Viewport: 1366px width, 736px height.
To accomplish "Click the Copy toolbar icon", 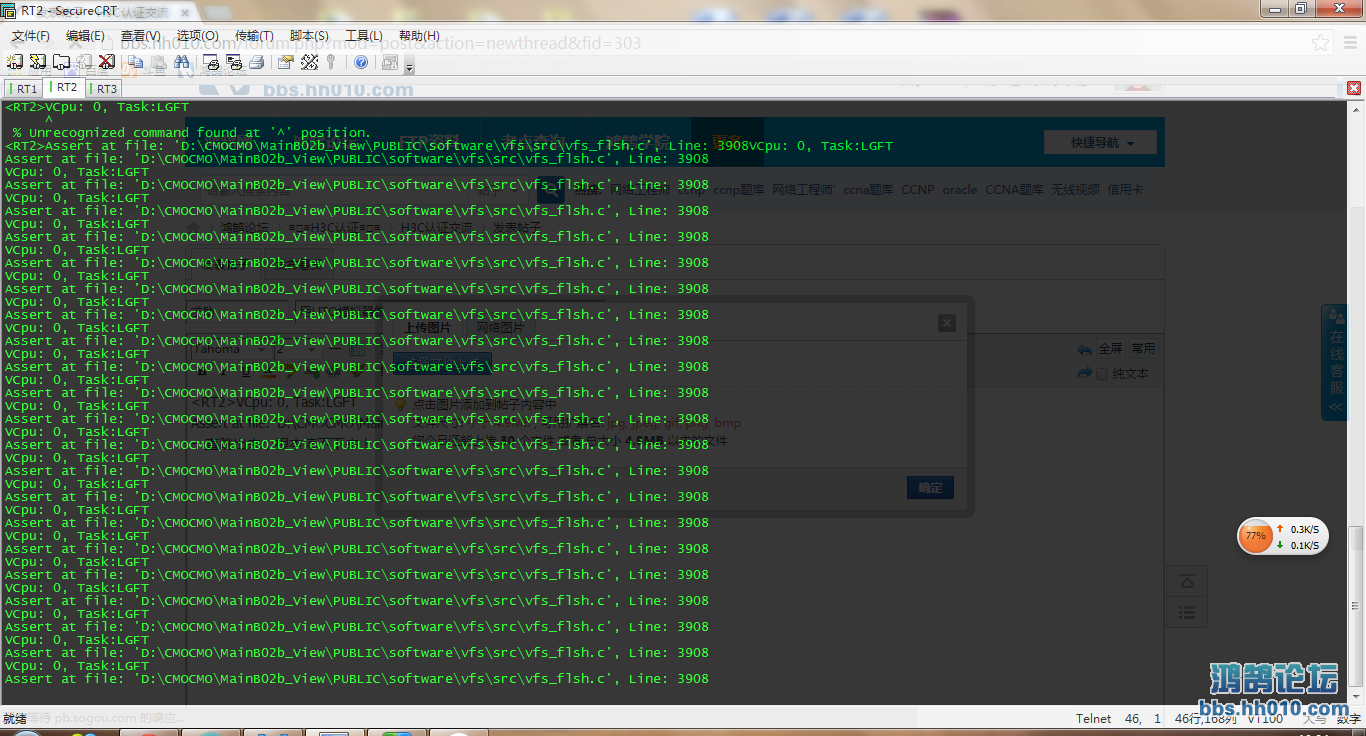I will tap(136, 62).
